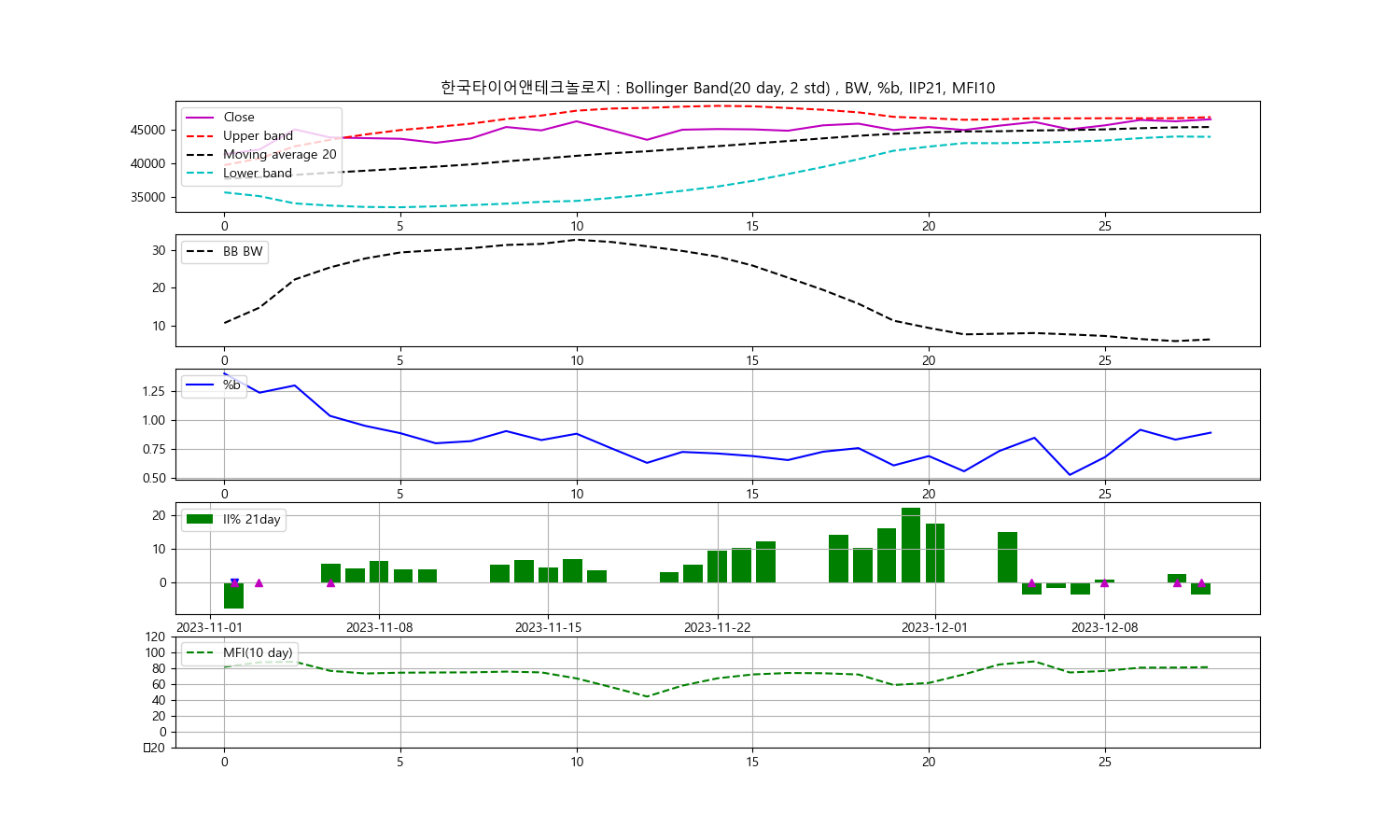The width and height of the screenshot is (1400, 840).
Task: Click the MFI(10 day) legend label
Action: [x=258, y=653]
